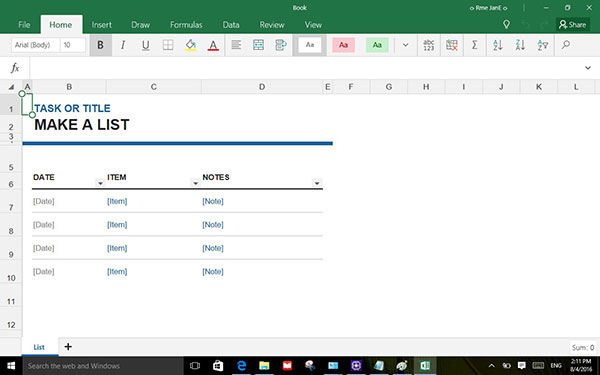Open the text alignment icon

pyautogui.click(x=236, y=45)
